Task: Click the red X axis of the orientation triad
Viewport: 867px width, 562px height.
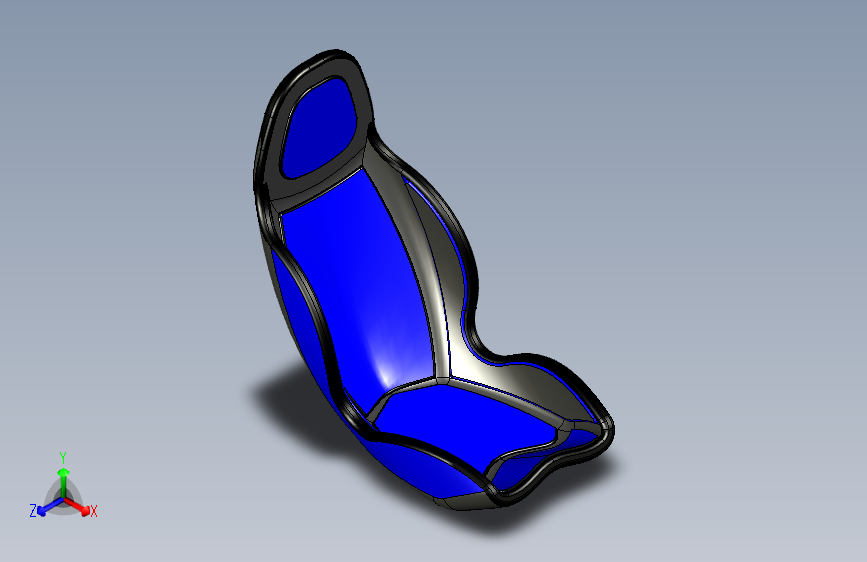Action: 77,507
